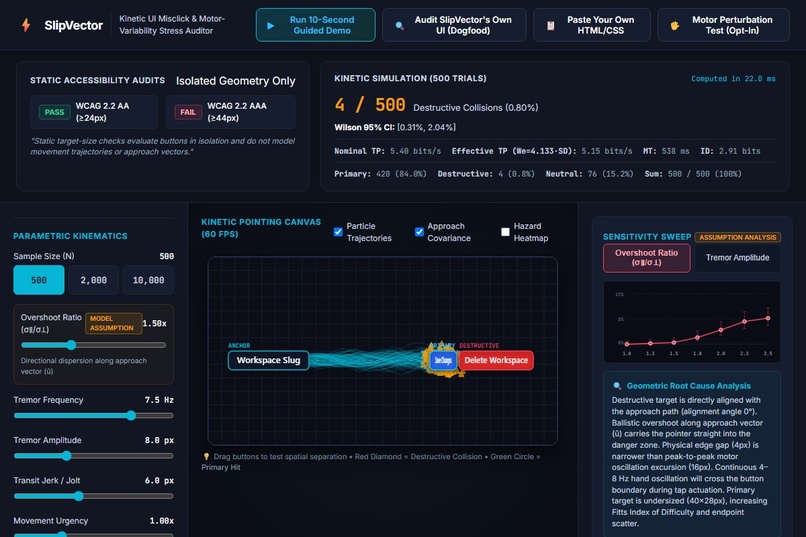The image size is (806, 537).
Task: Click the sensitivity sweep line chart
Action: click(692, 322)
